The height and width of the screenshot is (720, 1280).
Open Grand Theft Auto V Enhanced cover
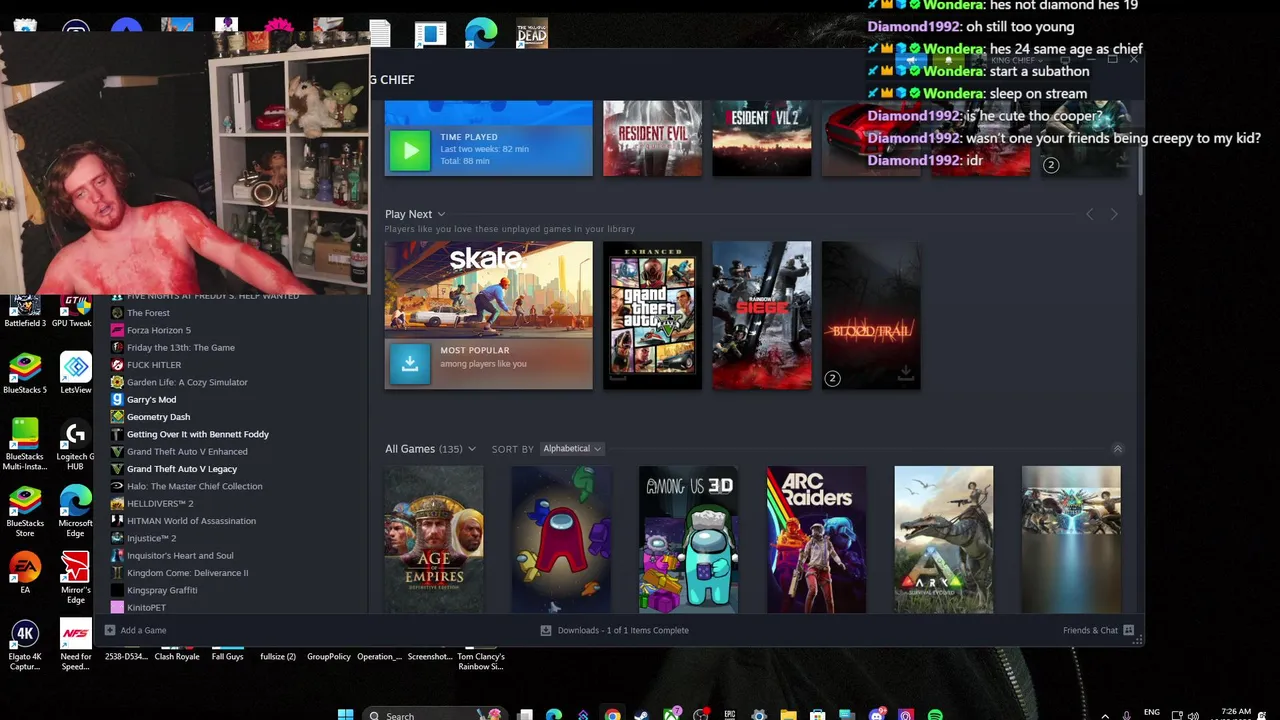[652, 315]
